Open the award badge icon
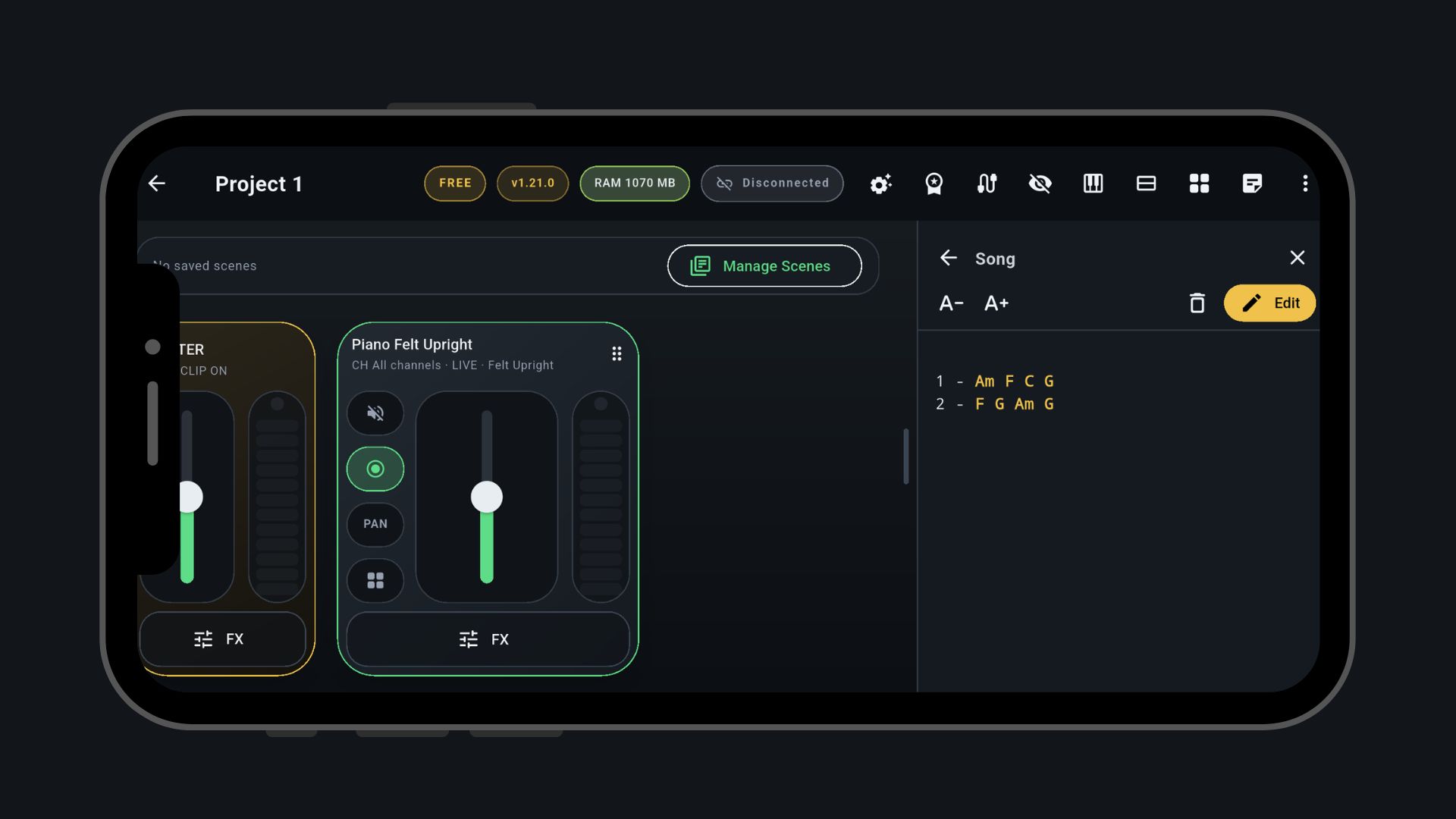The image size is (1456, 819). click(x=934, y=184)
